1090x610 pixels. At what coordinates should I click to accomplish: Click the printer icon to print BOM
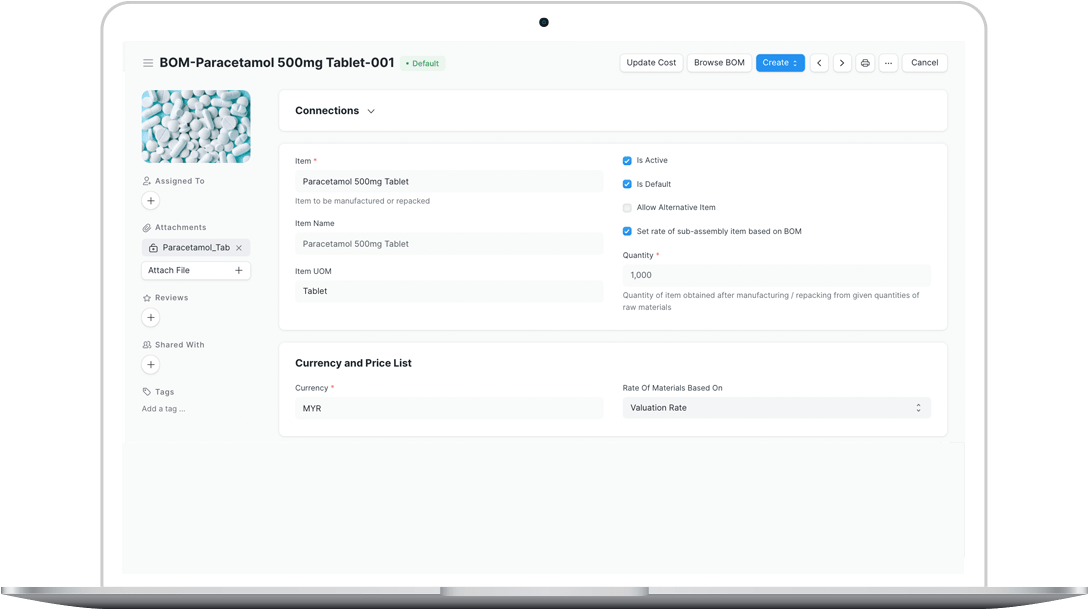(x=865, y=63)
